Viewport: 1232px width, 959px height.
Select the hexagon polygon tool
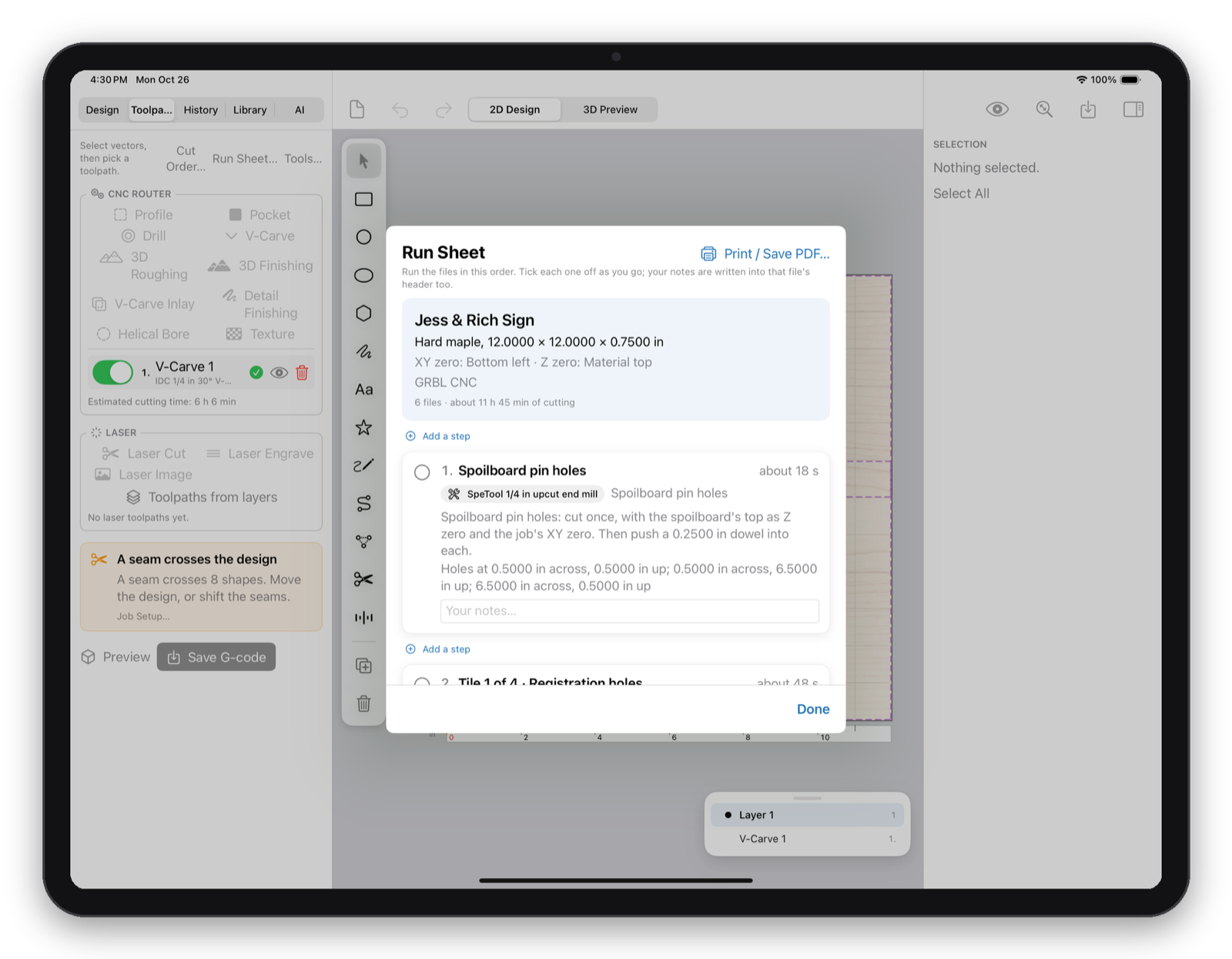pos(363,314)
